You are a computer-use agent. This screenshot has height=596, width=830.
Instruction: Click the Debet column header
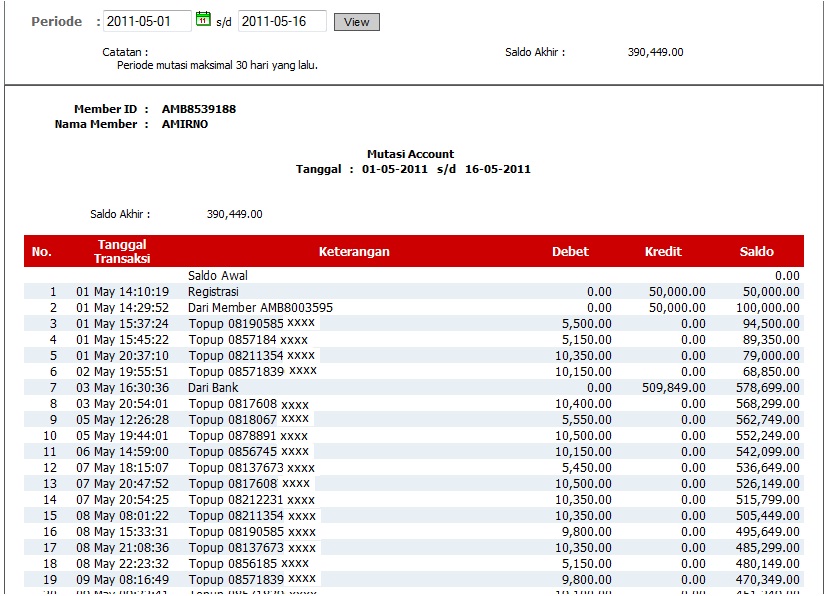pyautogui.click(x=570, y=251)
